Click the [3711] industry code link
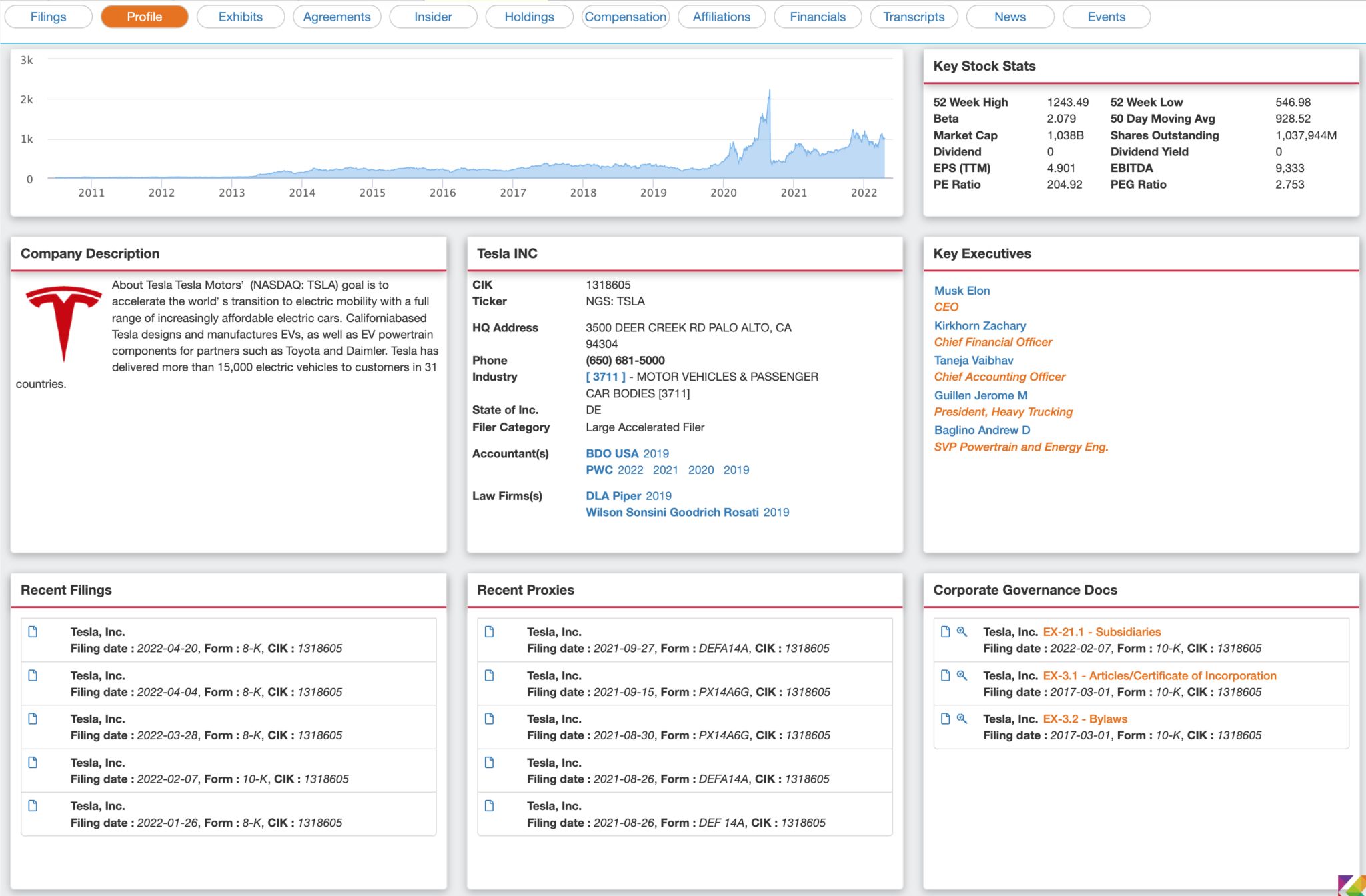 pyautogui.click(x=604, y=376)
